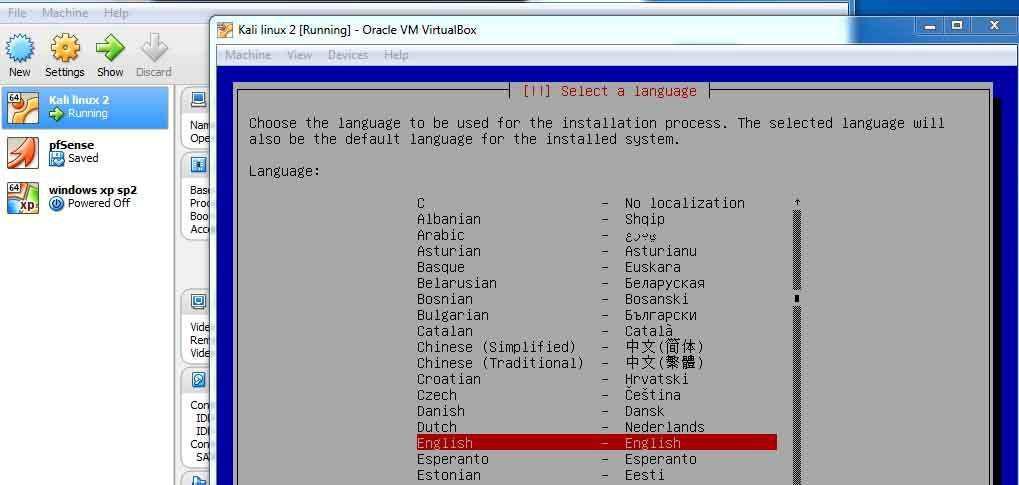Click VirtualBox icon in Kali window title bar
Screen dimensions: 1019x485
226,30
